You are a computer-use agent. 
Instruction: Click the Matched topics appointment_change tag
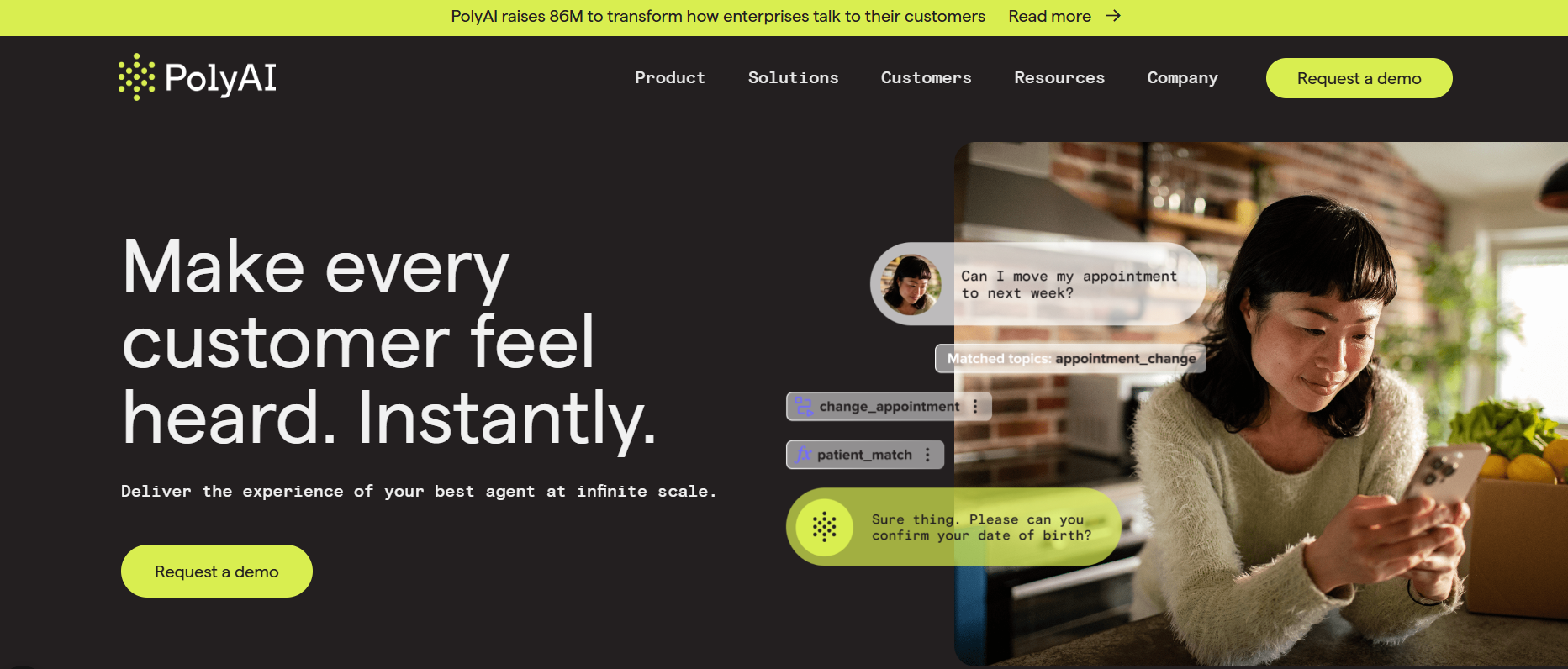tap(1071, 358)
